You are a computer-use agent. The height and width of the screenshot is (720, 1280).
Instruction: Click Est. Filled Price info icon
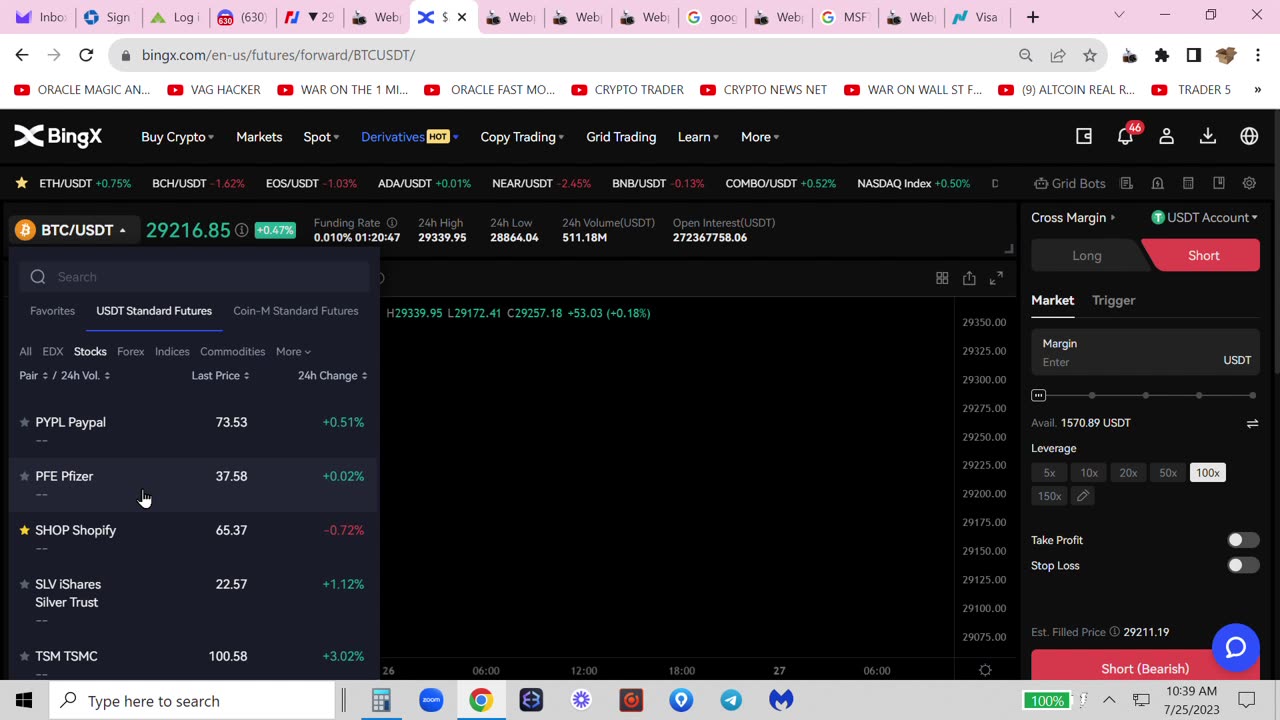point(1114,632)
